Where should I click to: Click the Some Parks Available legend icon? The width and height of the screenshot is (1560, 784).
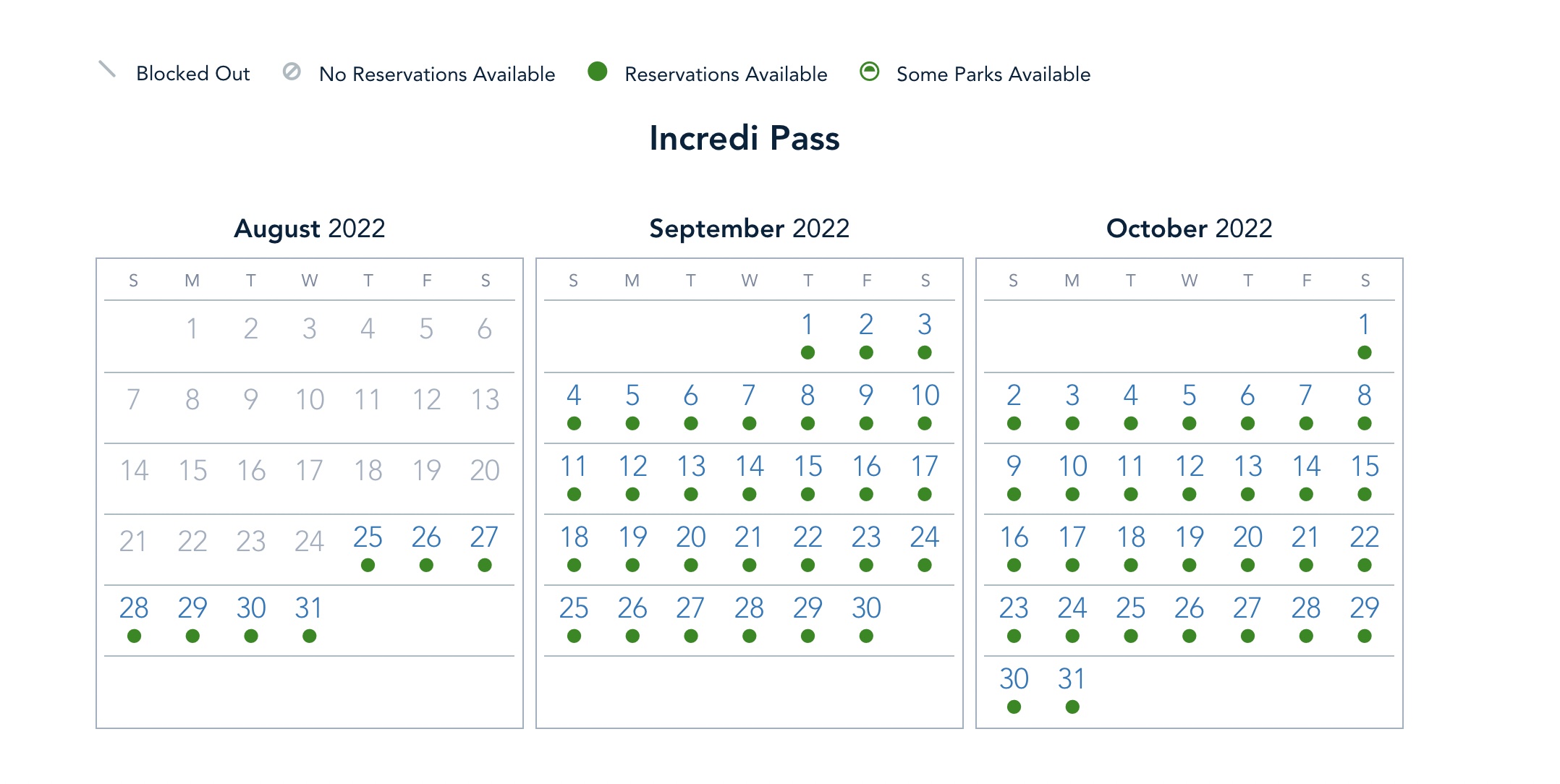tap(869, 71)
